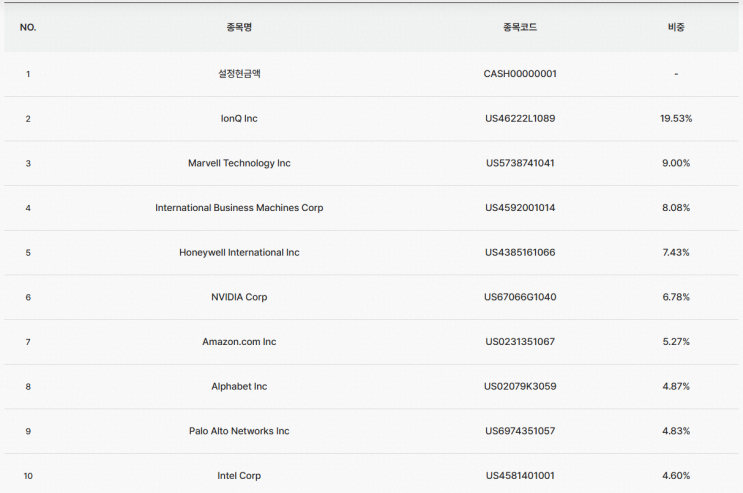Select the 설정현금액 name cell
743x493 pixels.
(239, 73)
